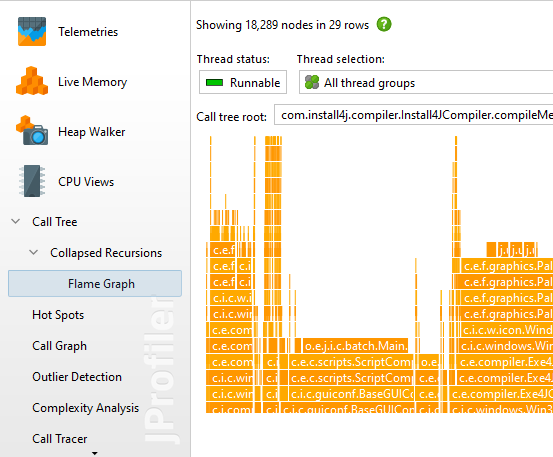Open the CPU Views chip icon
The height and width of the screenshot is (457, 553).
tap(32, 181)
